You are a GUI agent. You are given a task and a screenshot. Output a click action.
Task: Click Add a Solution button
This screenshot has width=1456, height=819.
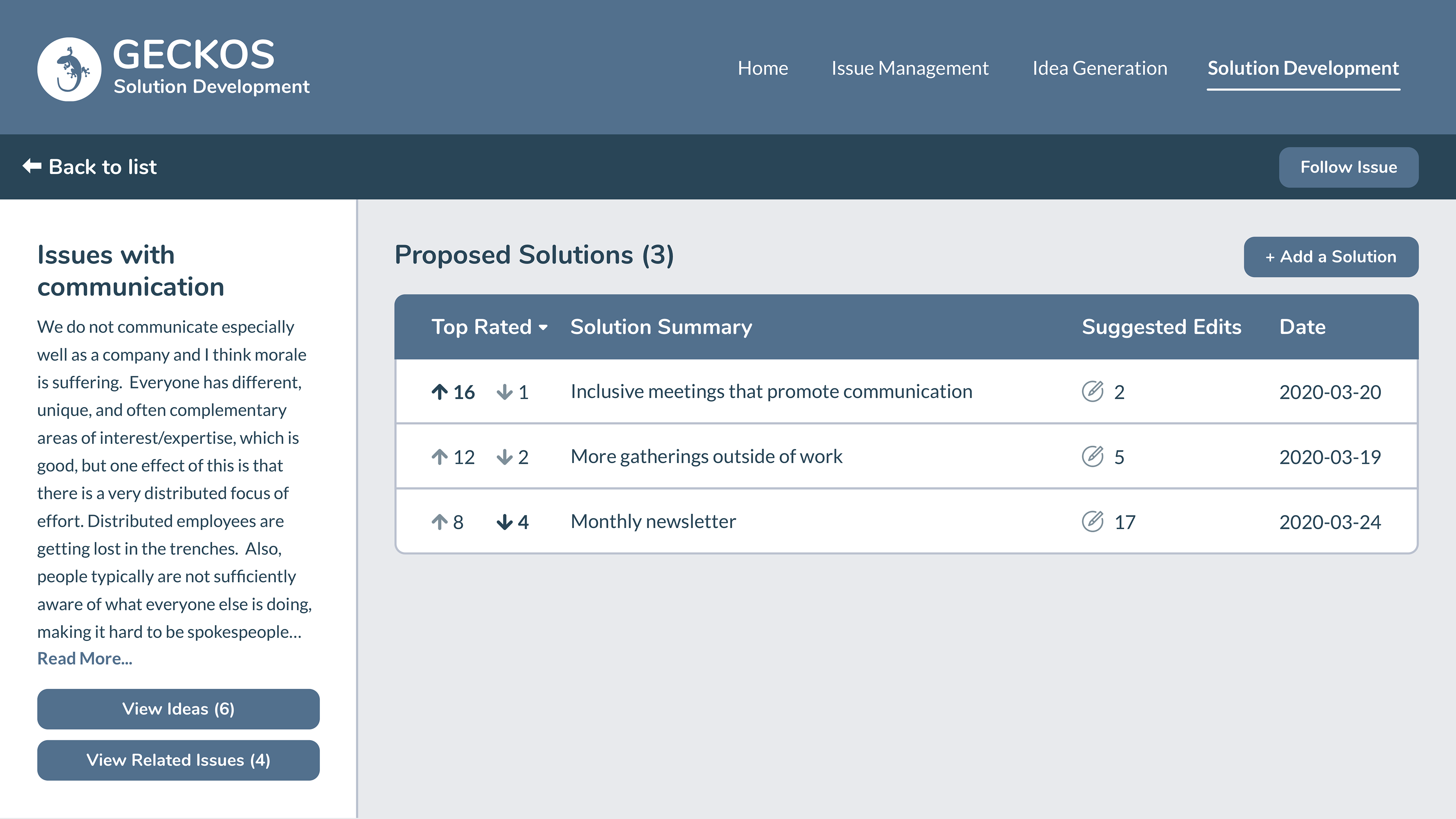(1330, 257)
